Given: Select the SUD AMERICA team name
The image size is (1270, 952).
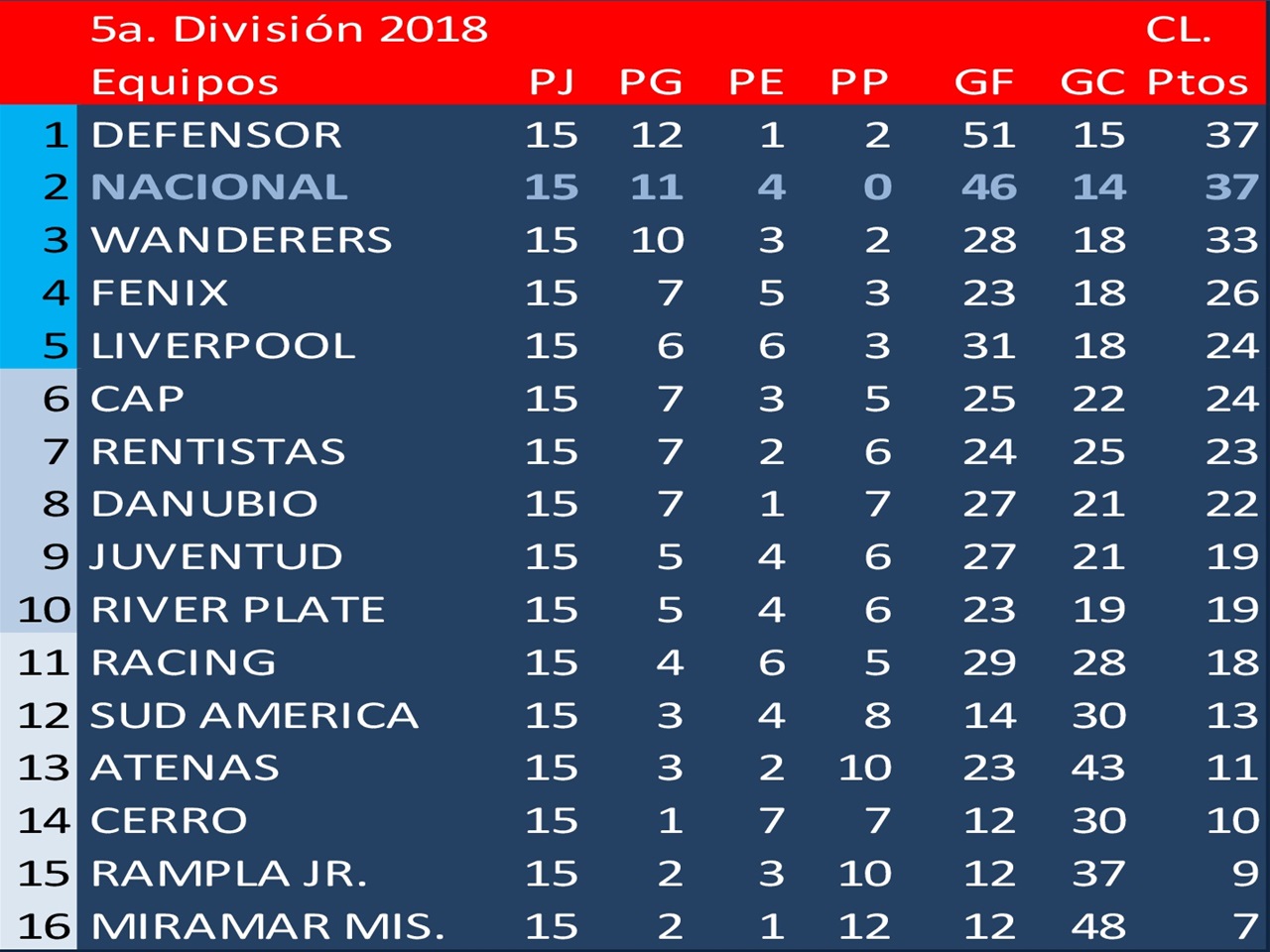Looking at the screenshot, I should [x=255, y=716].
